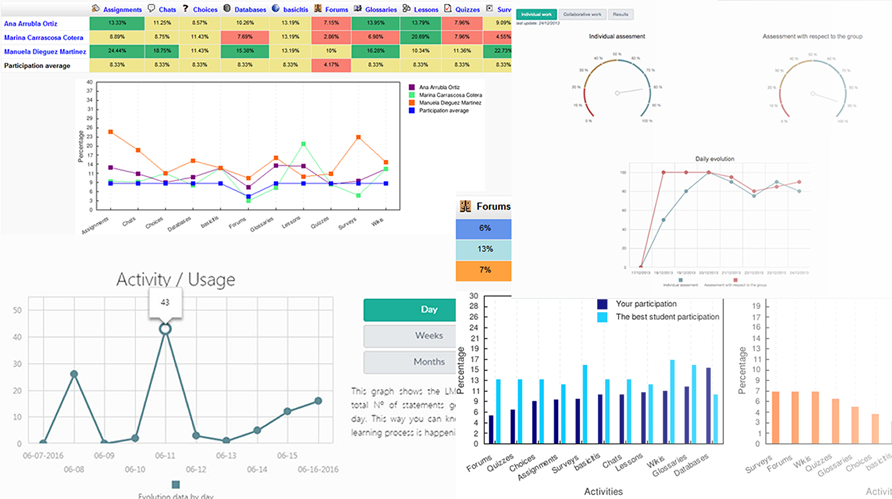Click the peak data point labeled 43

pos(165,328)
